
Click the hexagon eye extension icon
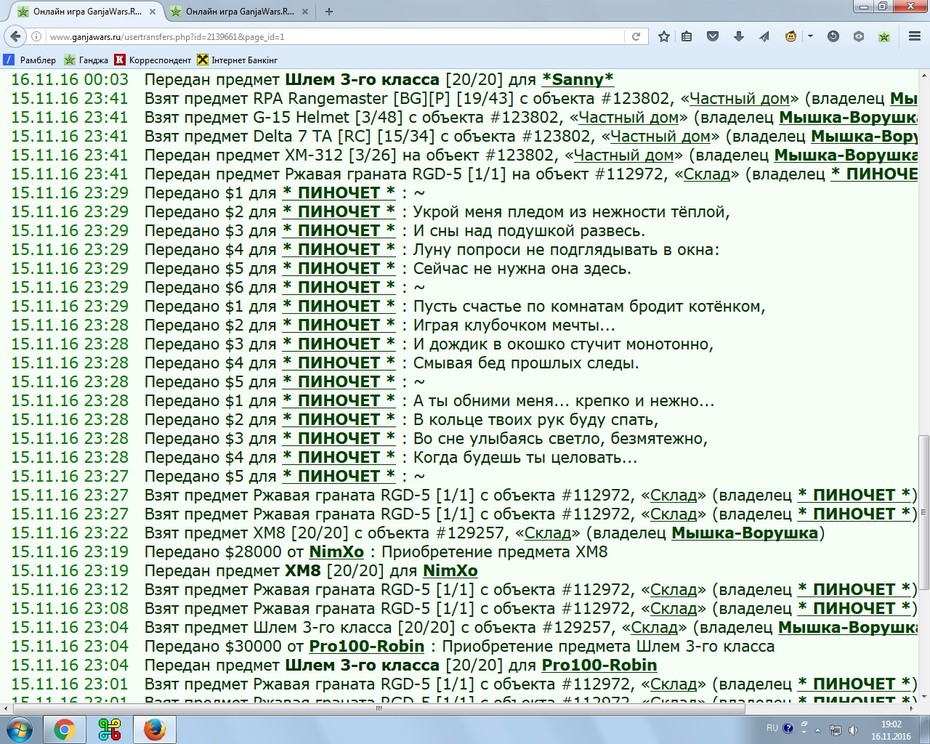tap(859, 37)
